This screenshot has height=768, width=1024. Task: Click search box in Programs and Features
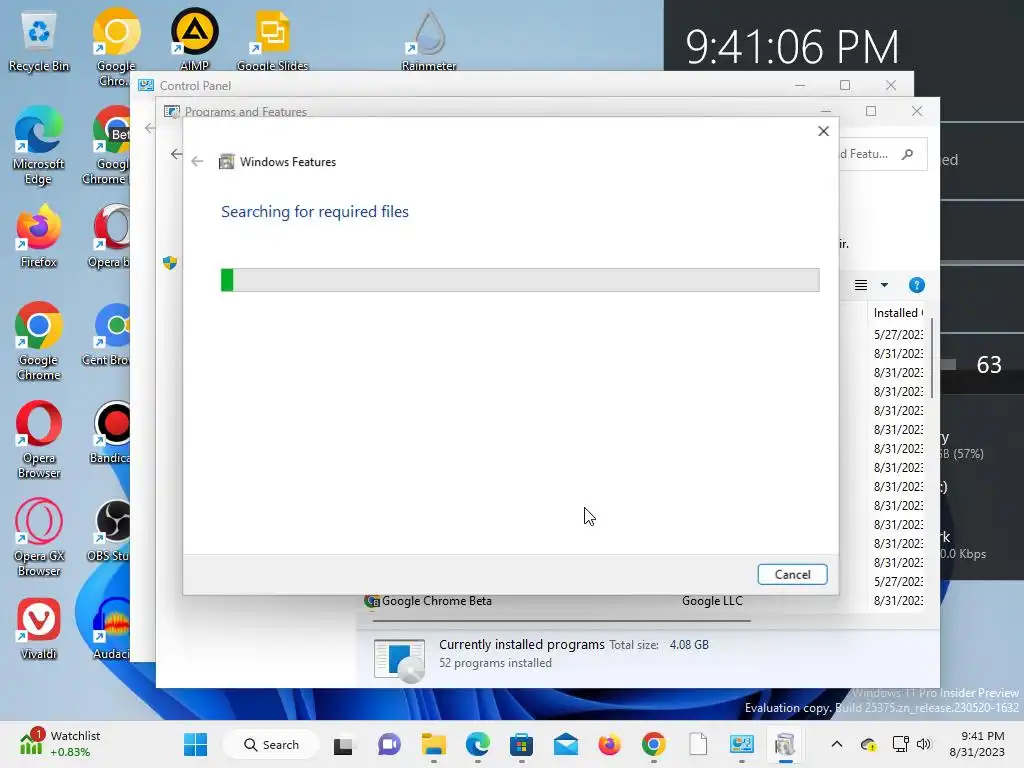click(x=882, y=154)
